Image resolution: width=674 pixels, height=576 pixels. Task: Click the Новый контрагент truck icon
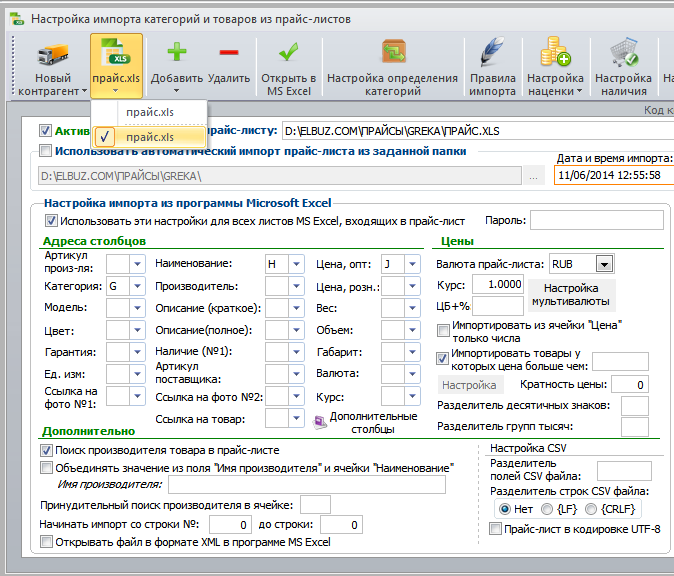(53, 55)
